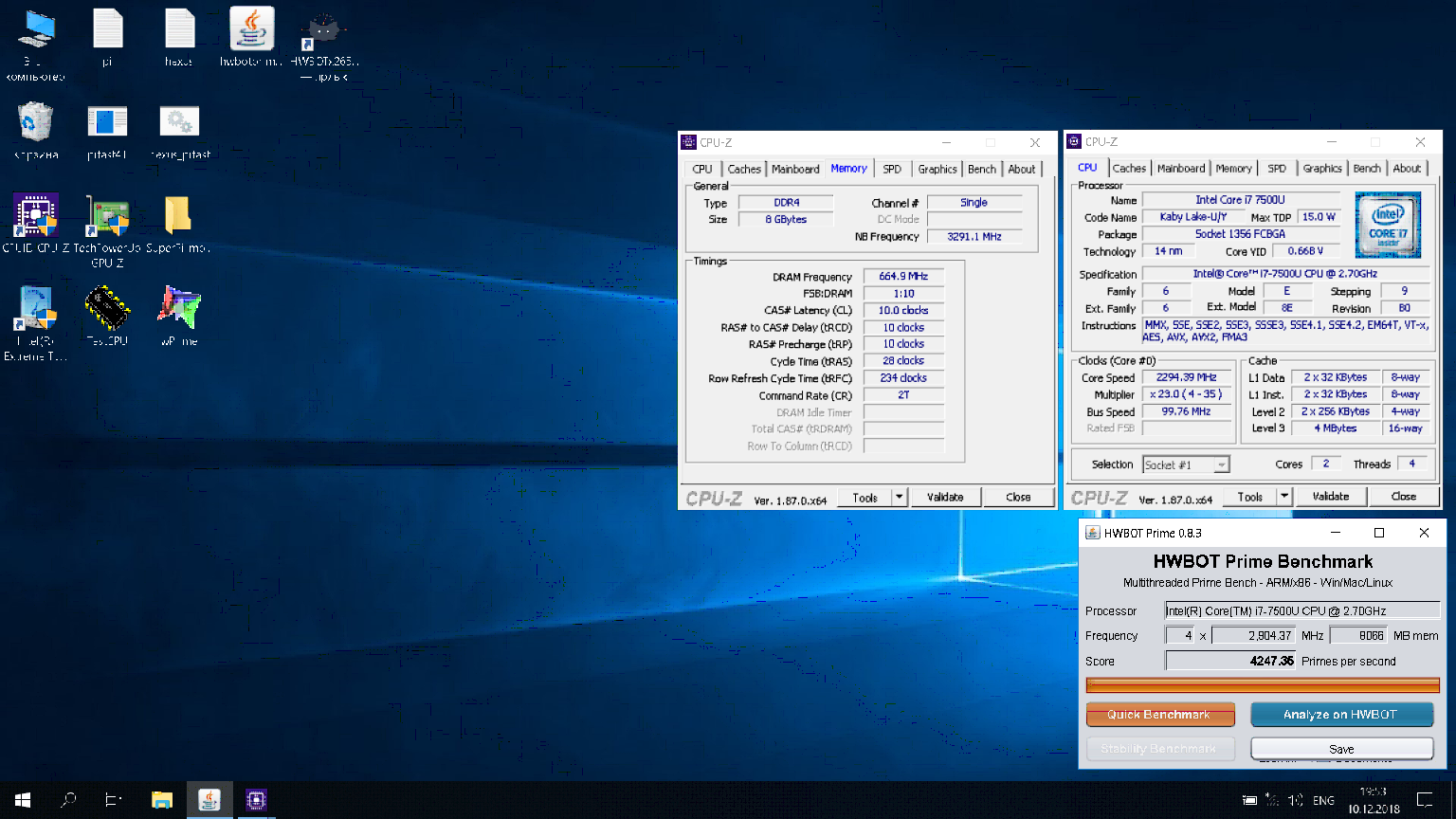Image resolution: width=1456 pixels, height=819 pixels.
Task: Open taskbar search magnifier
Action: pos(68,800)
